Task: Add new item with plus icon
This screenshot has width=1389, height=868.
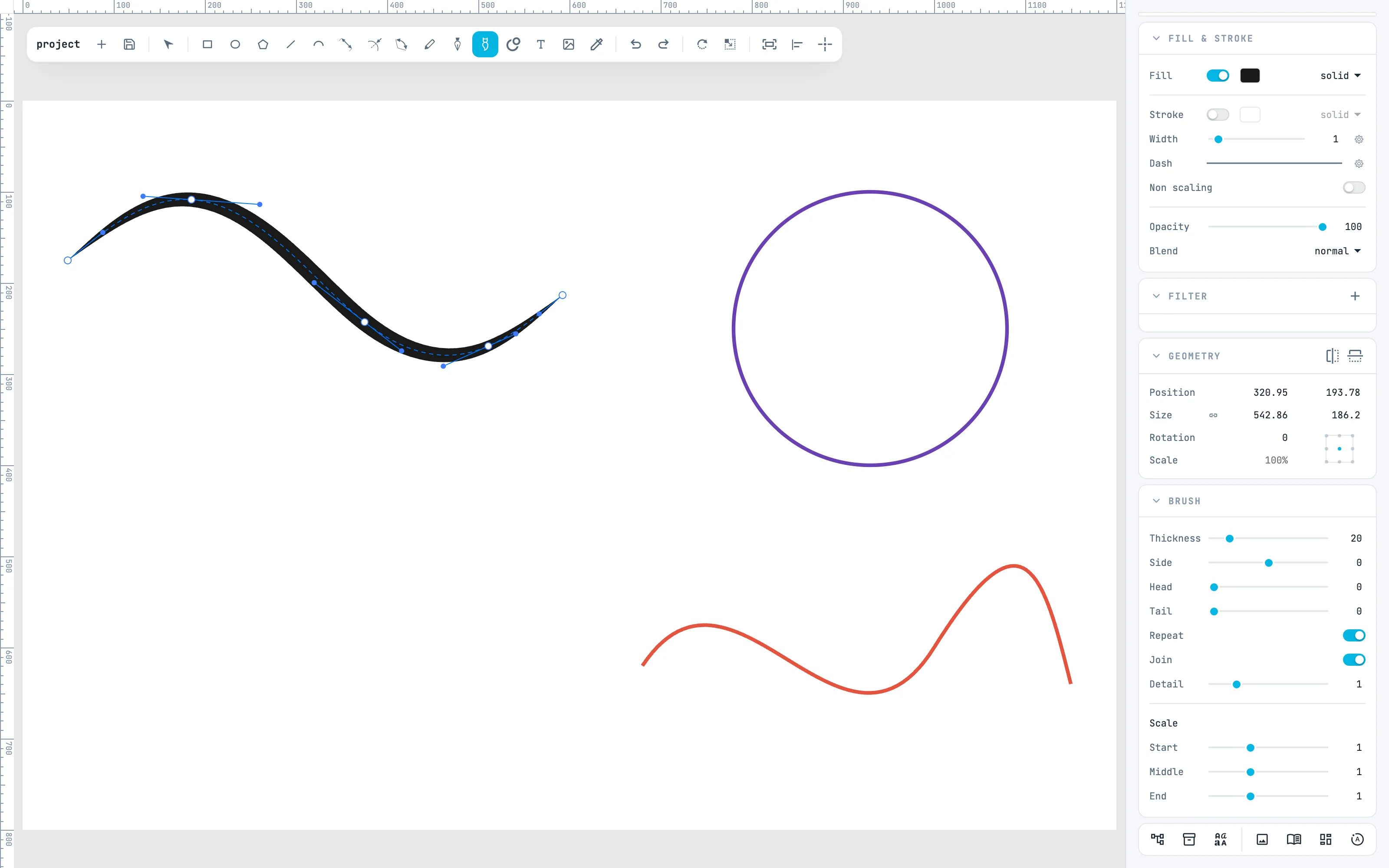Action: tap(102, 44)
